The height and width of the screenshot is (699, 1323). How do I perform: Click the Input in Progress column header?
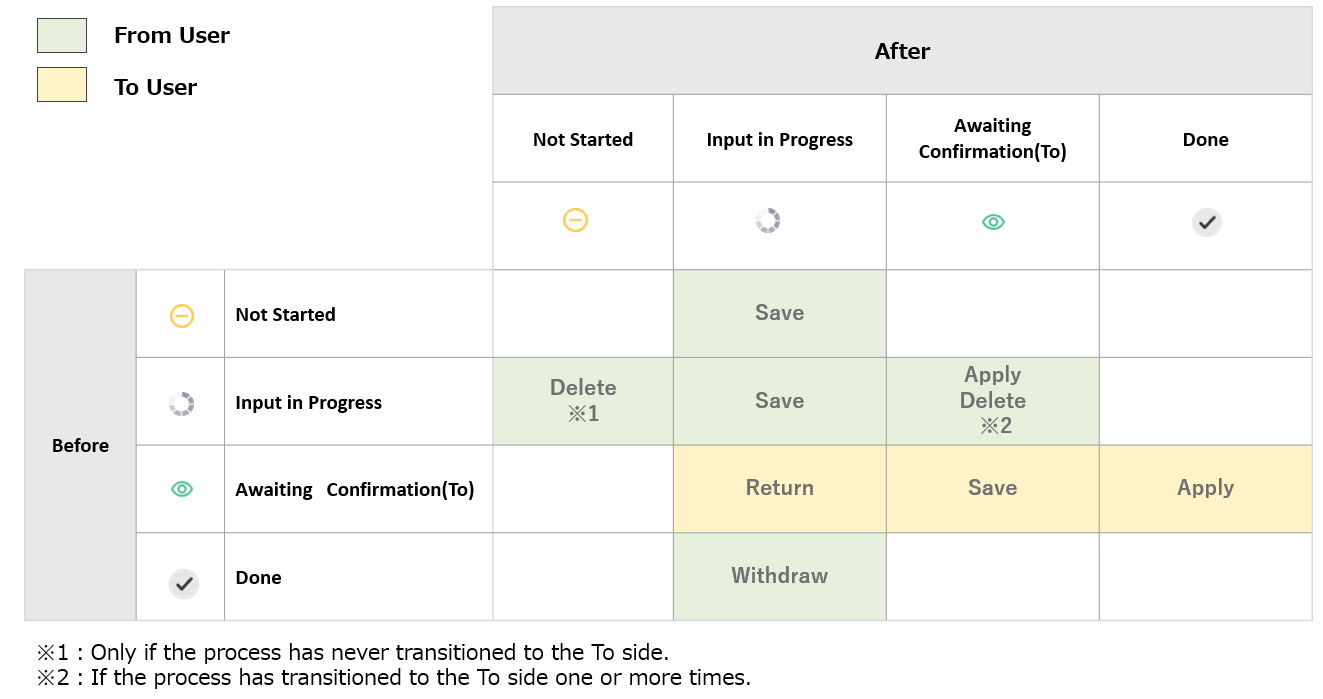[x=780, y=139]
